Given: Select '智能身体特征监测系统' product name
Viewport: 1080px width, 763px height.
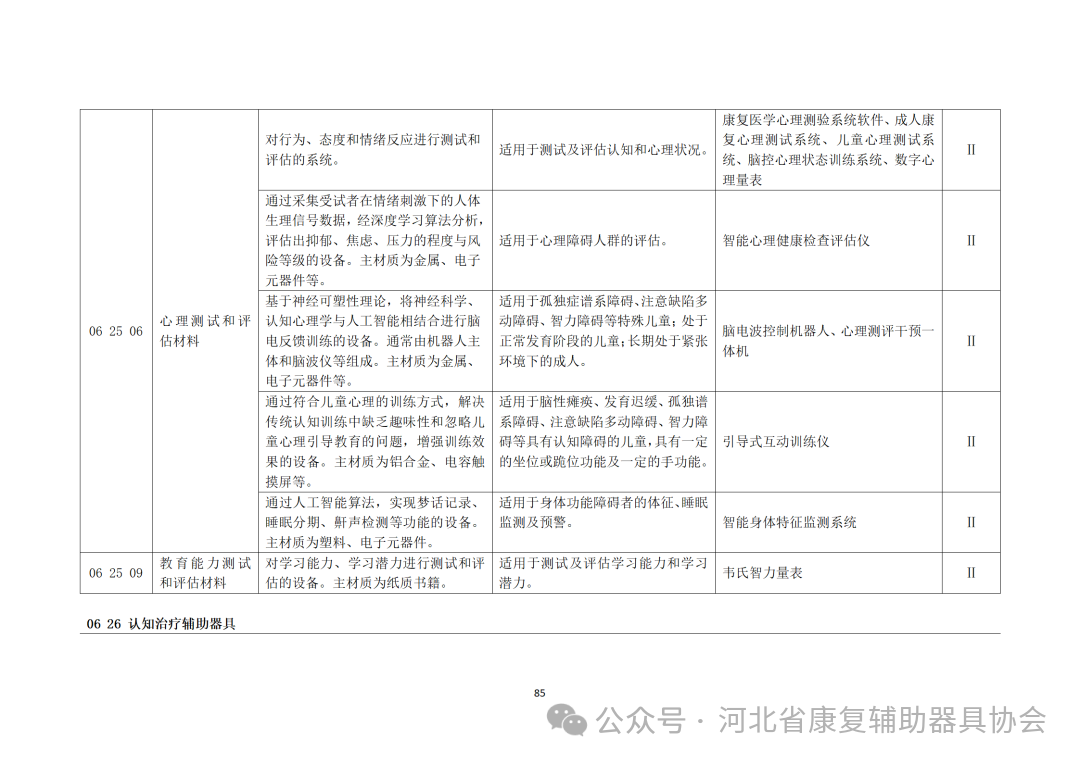Looking at the screenshot, I should pos(789,523).
